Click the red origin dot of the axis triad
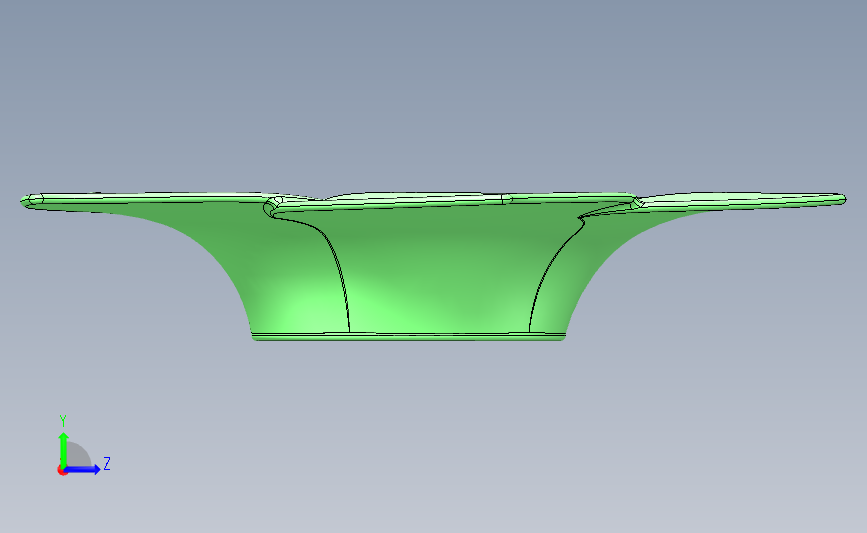The width and height of the screenshot is (867, 533). pyautogui.click(x=62, y=471)
